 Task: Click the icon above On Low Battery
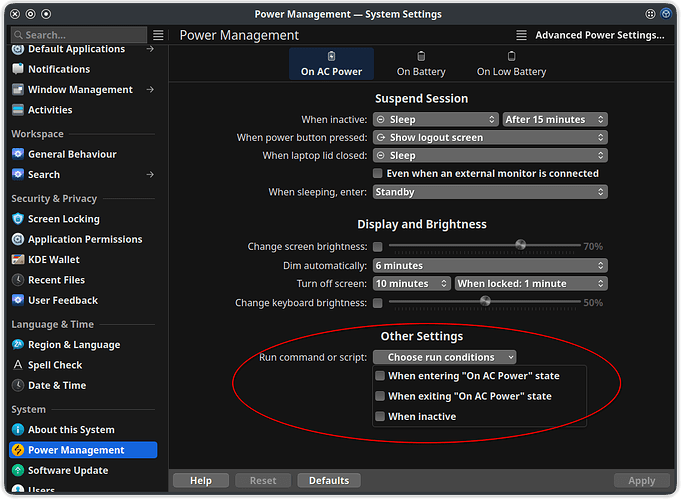(512, 56)
